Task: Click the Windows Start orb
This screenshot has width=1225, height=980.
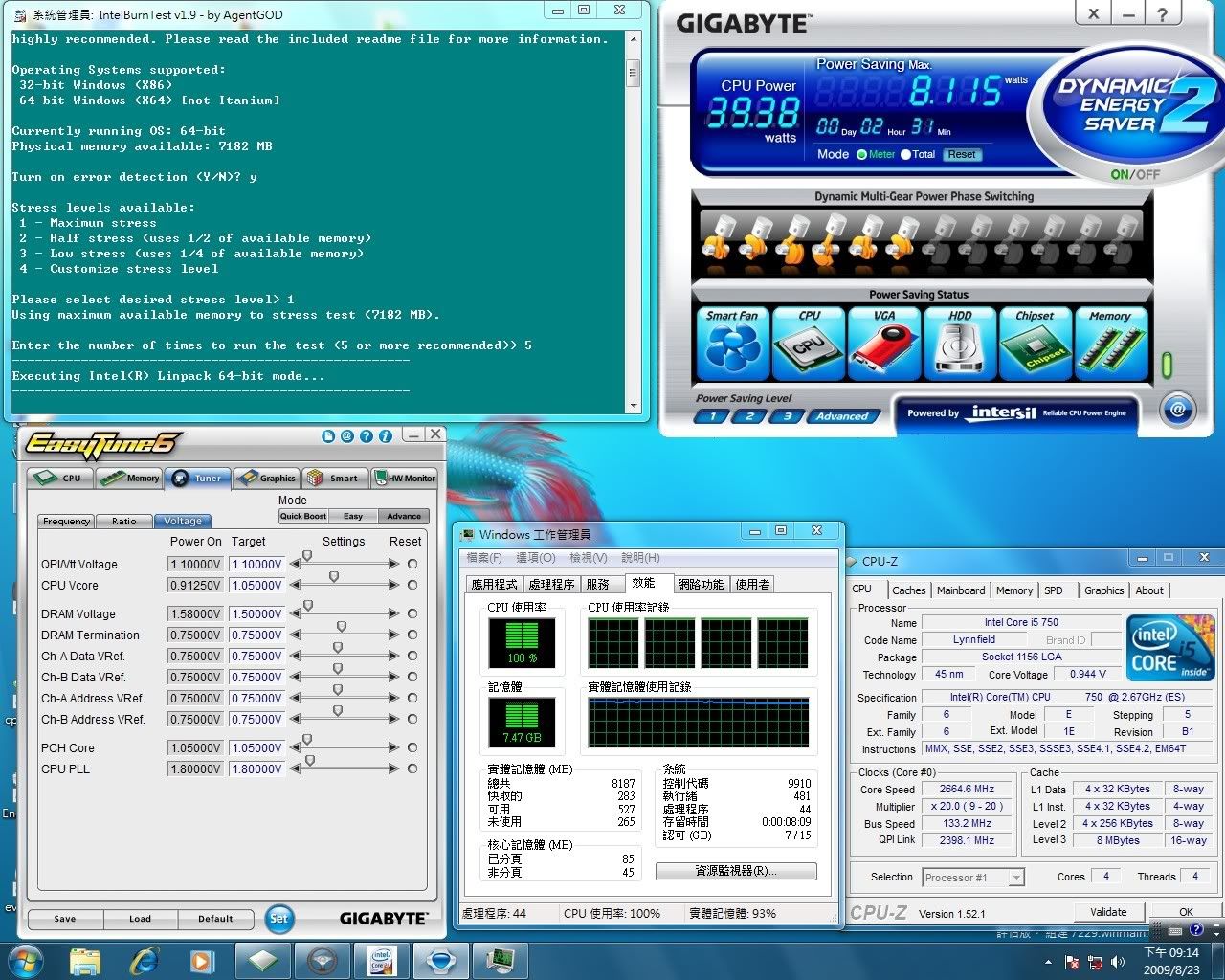Action: click(x=25, y=960)
